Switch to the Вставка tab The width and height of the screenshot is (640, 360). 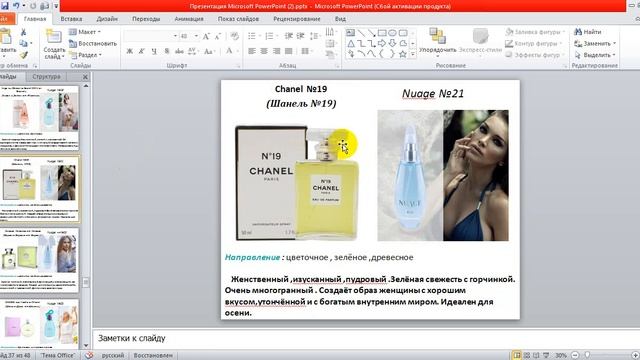click(71, 19)
